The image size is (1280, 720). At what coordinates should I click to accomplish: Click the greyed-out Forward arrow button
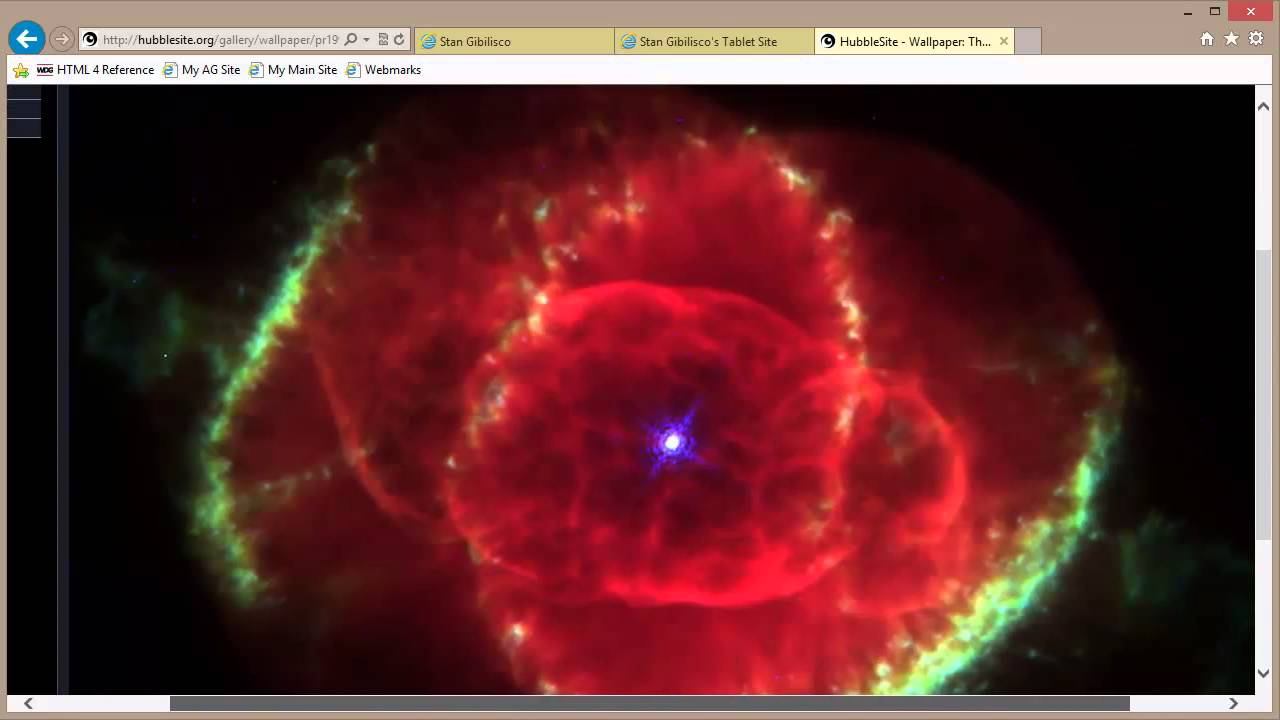(x=62, y=40)
